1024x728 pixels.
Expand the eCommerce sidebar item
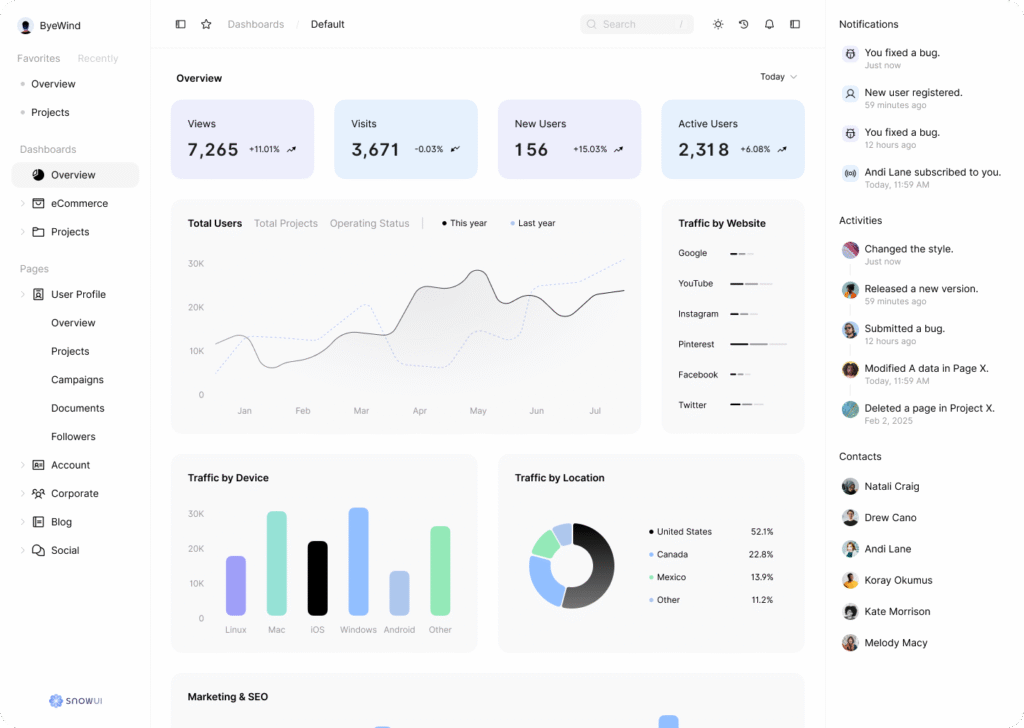pos(23,204)
